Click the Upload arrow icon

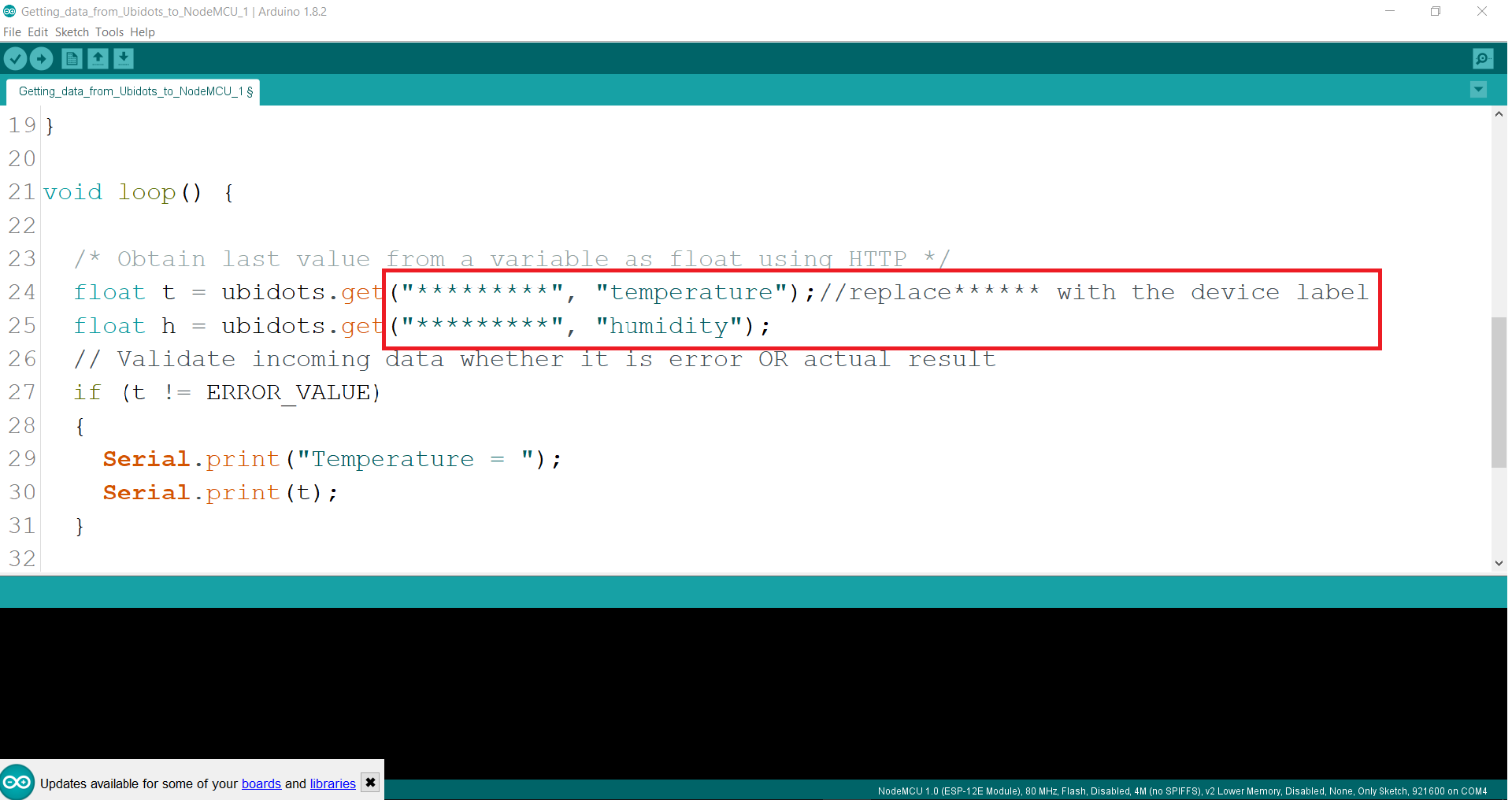pyautogui.click(x=41, y=58)
